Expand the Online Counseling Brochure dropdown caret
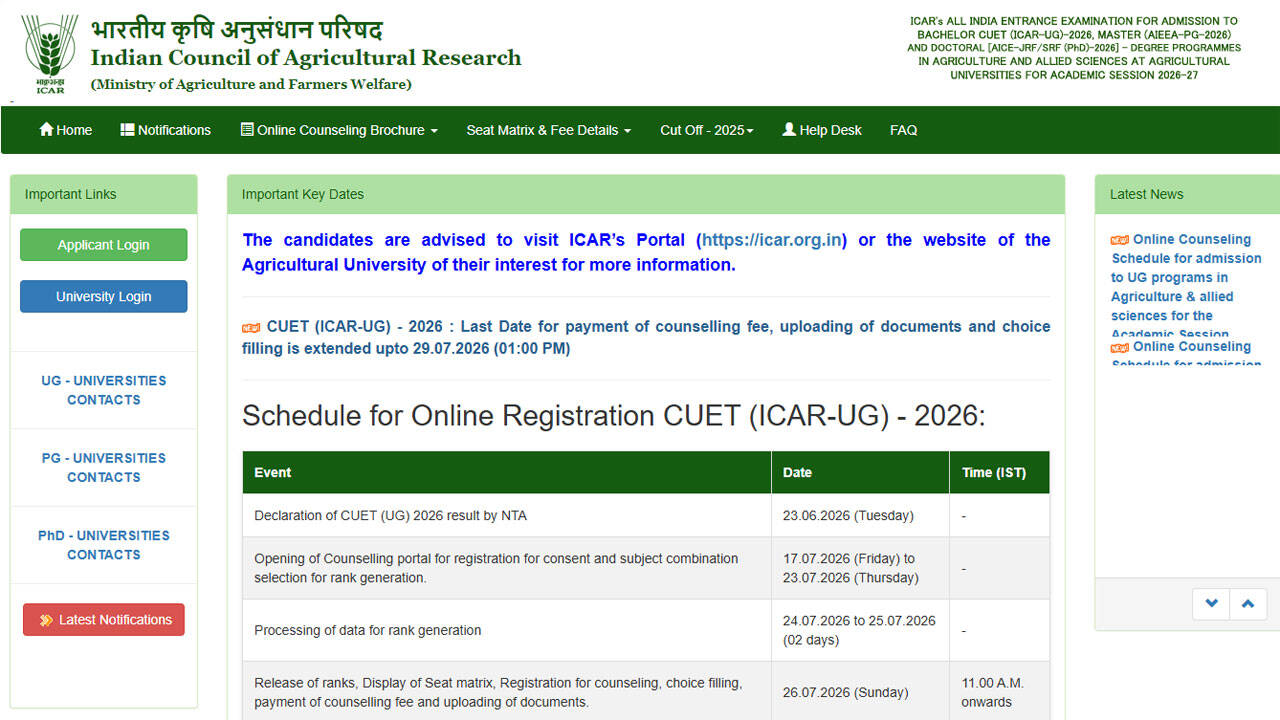Screen dimensions: 1280x720 434,131
